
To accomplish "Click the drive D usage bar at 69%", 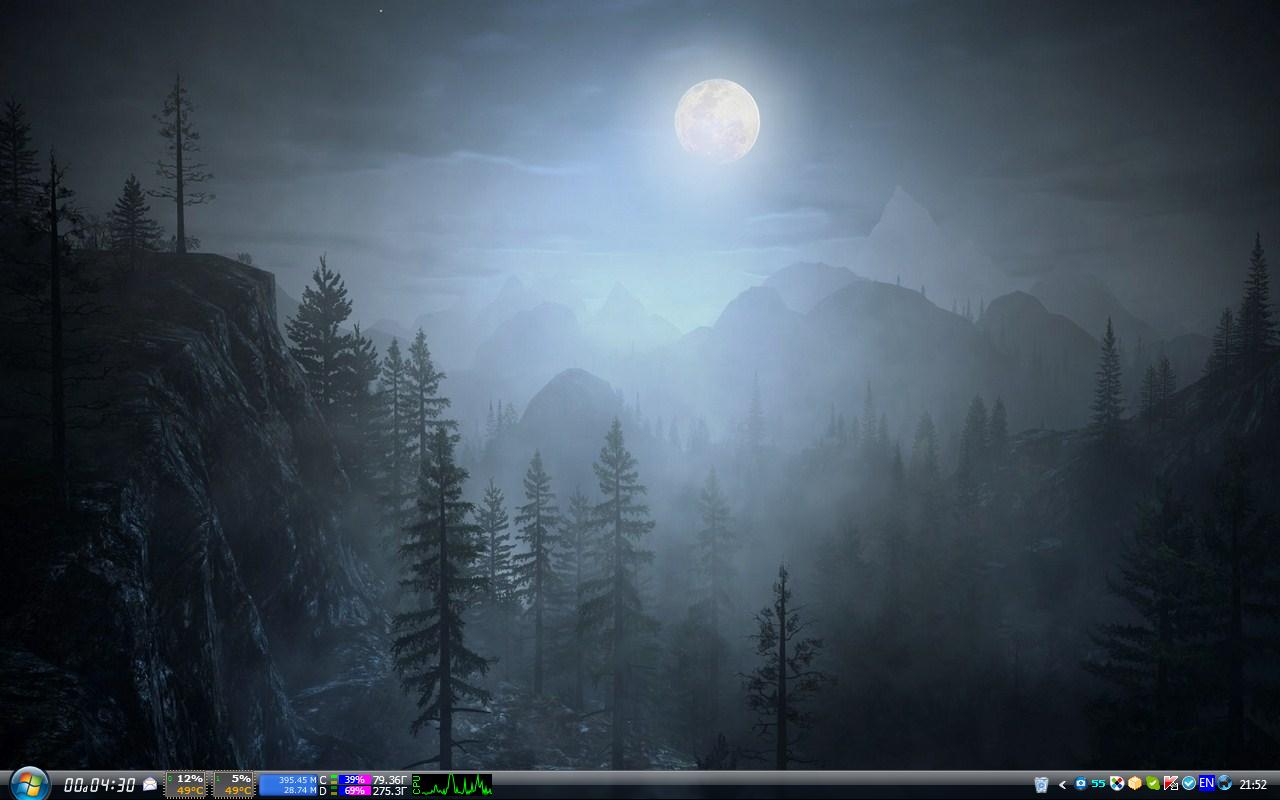I will (x=354, y=791).
